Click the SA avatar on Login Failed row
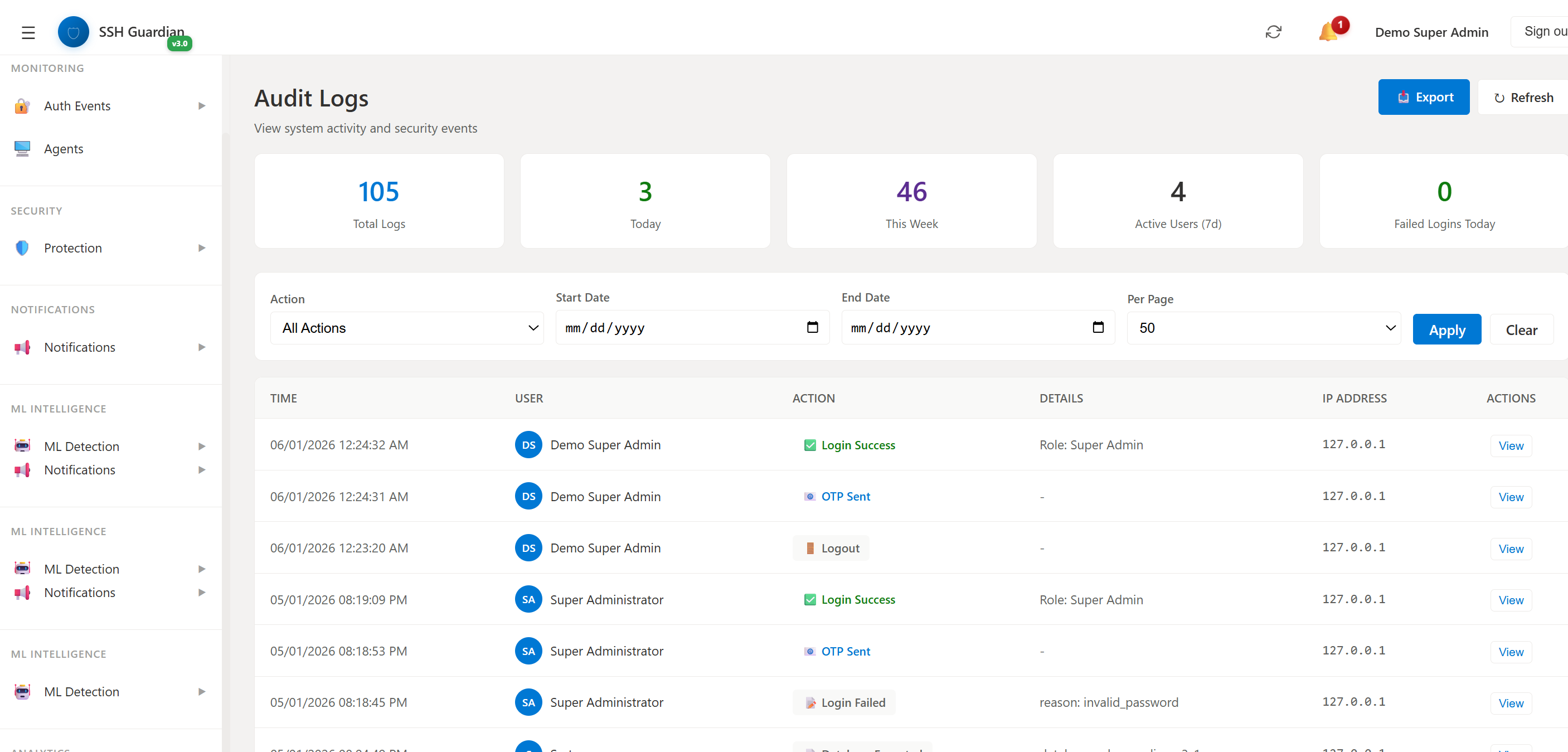This screenshot has height=752, width=1568. pos(528,703)
